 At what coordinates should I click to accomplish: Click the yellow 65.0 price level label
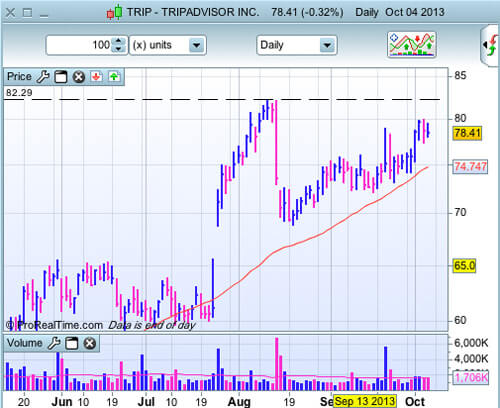(x=464, y=266)
